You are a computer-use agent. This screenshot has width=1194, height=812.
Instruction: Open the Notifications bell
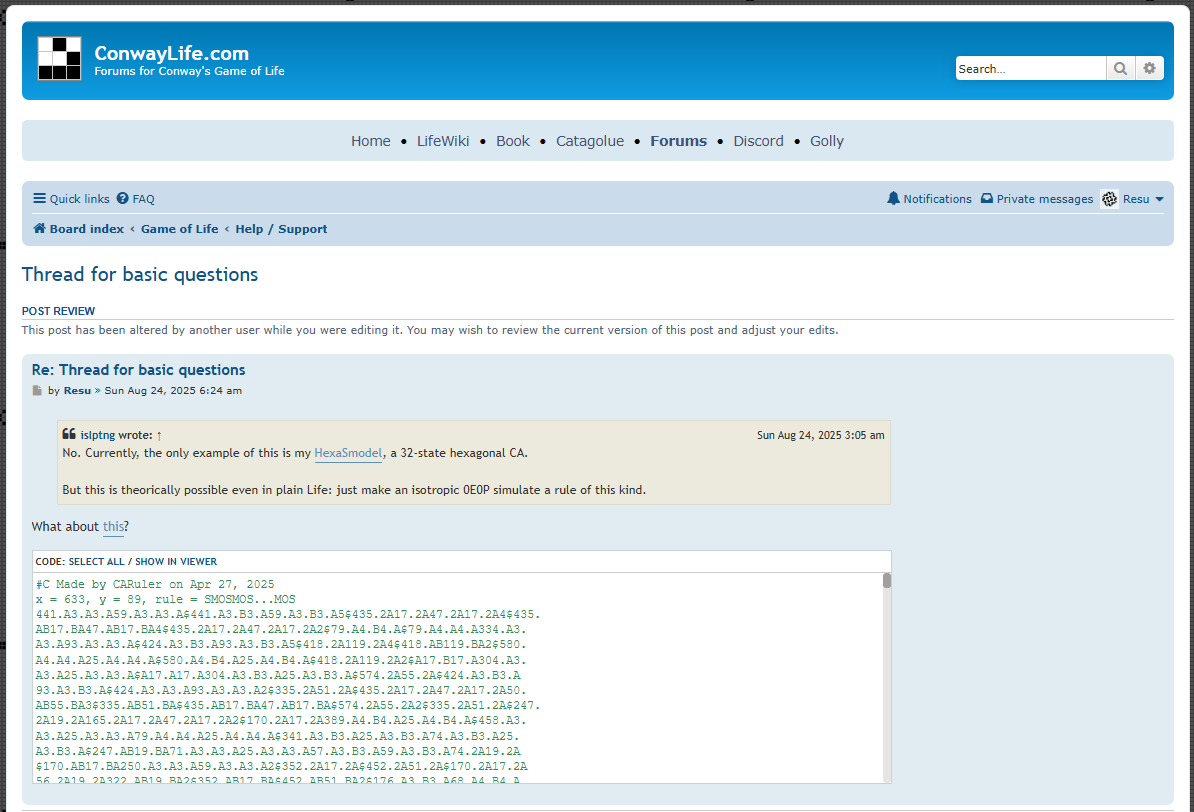[893, 199]
